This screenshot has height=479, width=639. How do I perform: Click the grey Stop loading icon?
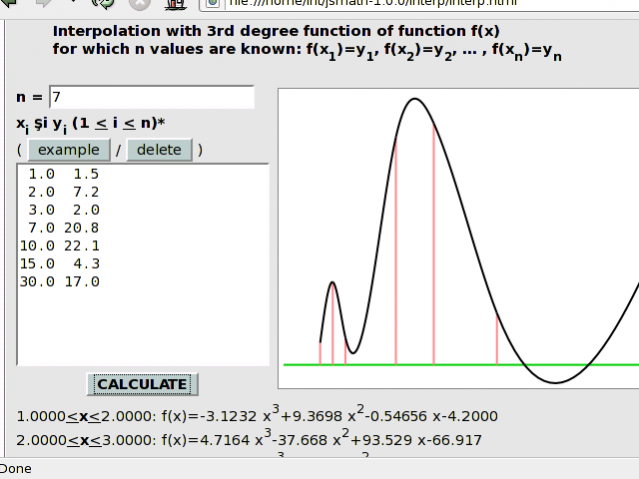139,3
